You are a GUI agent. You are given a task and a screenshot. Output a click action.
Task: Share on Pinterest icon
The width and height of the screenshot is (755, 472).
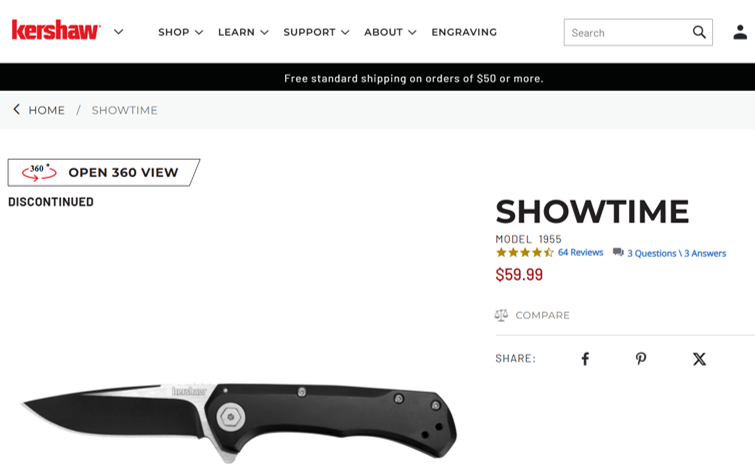[641, 359]
